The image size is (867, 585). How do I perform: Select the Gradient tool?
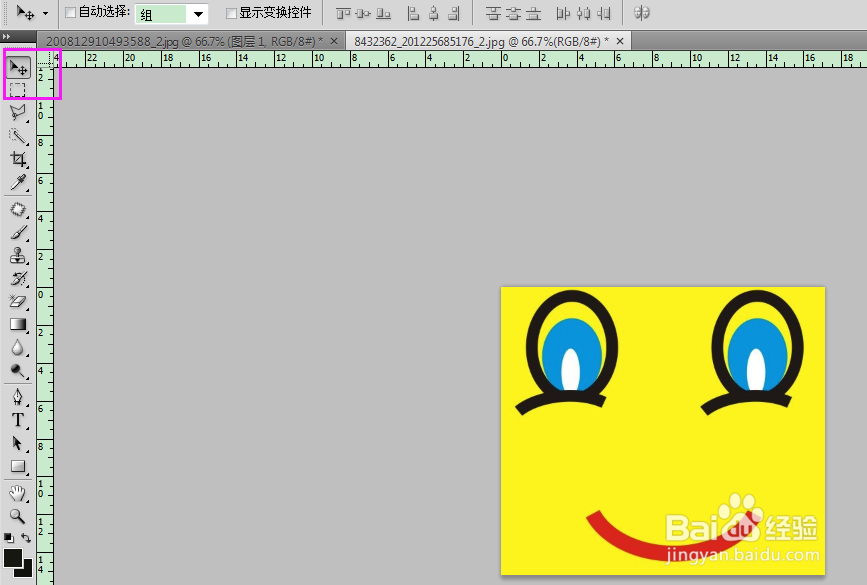coord(18,324)
